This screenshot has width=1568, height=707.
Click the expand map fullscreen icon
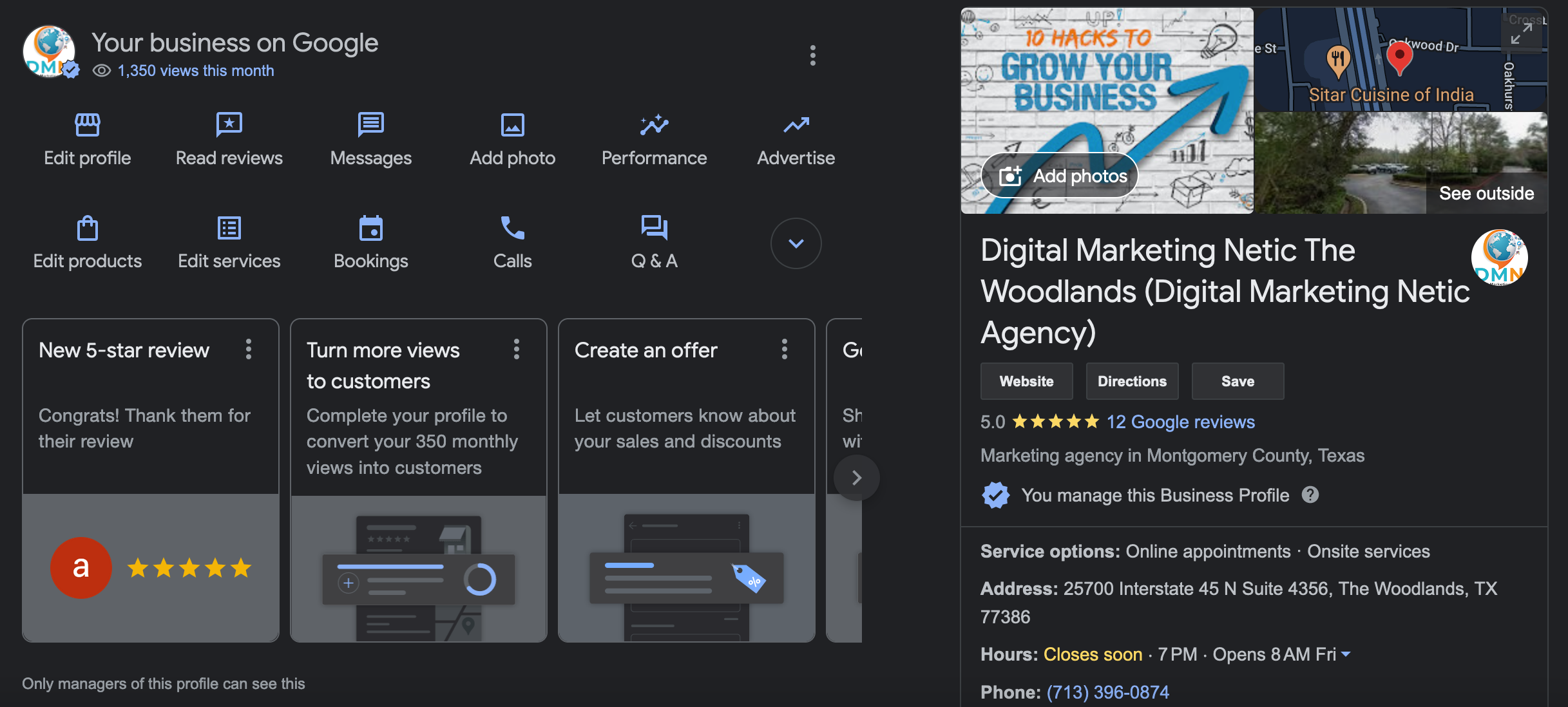point(1522,33)
